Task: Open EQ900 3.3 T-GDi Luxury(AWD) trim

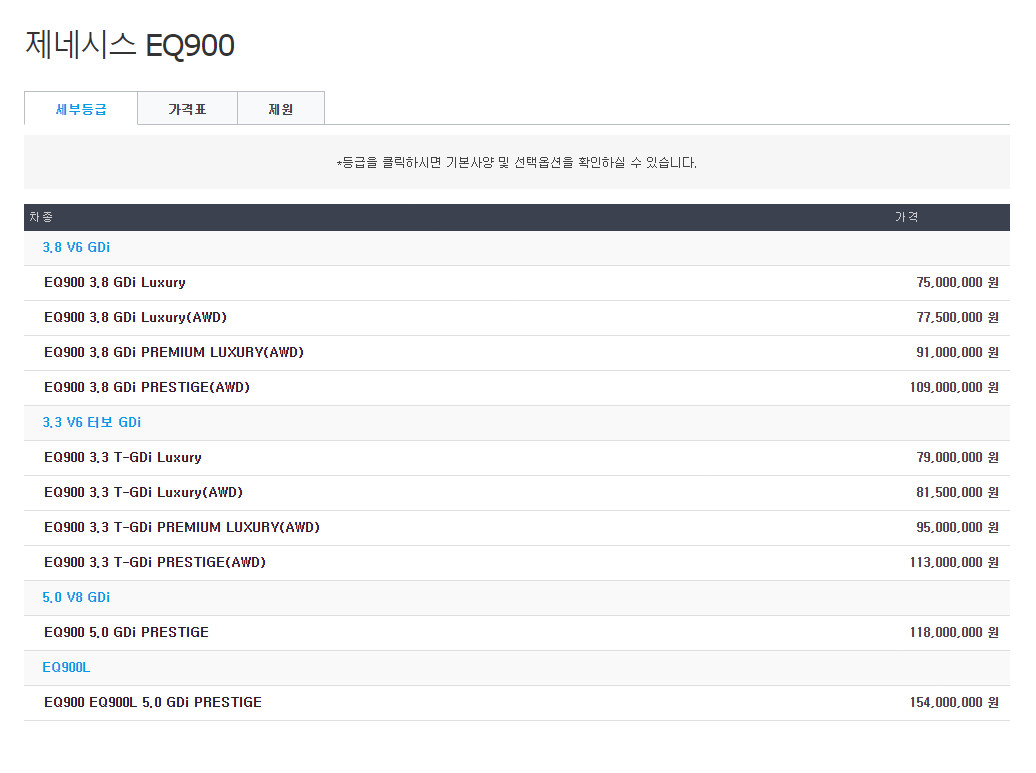Action: (143, 492)
